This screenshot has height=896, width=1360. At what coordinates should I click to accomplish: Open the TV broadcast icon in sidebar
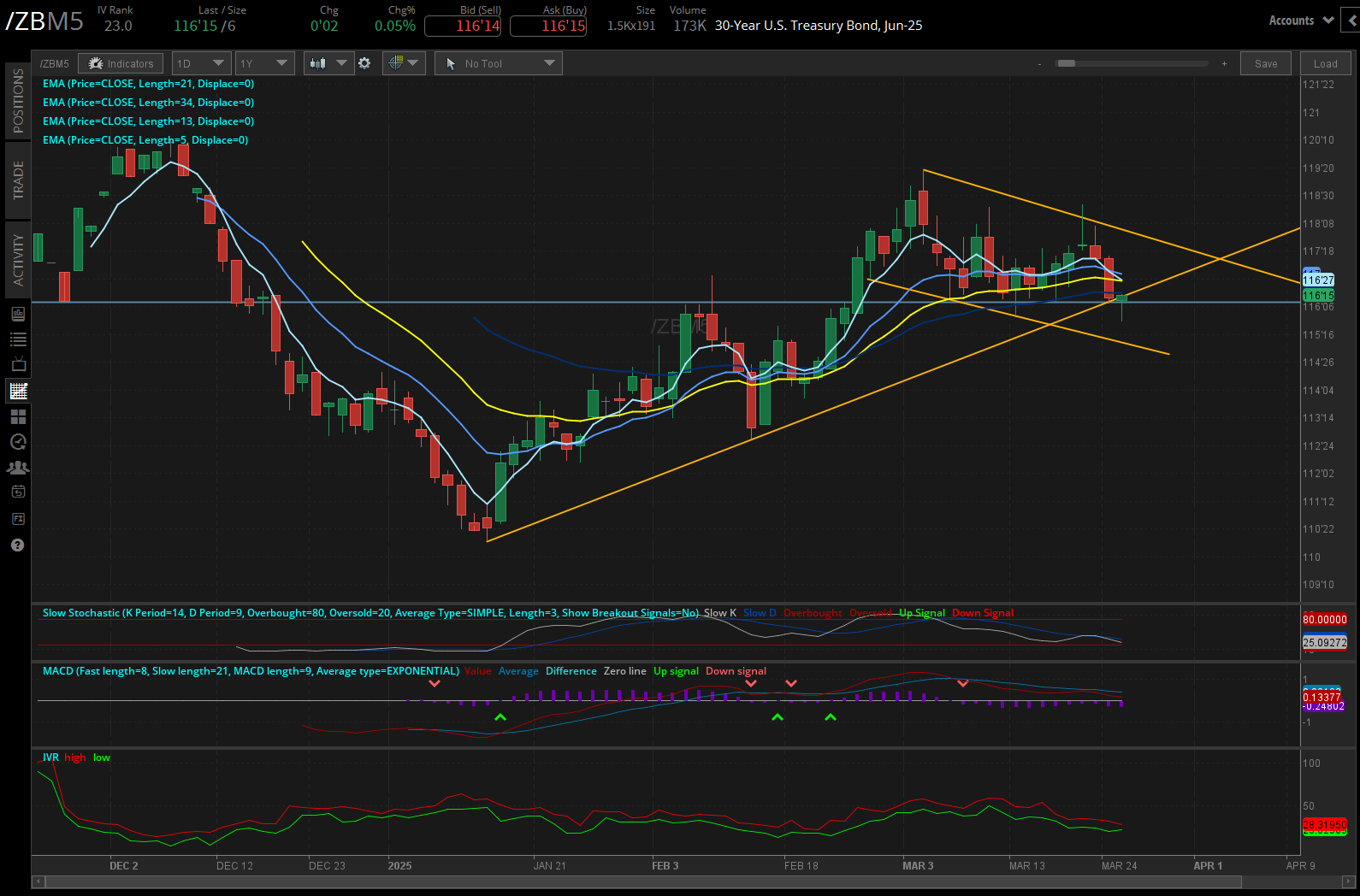click(x=18, y=364)
